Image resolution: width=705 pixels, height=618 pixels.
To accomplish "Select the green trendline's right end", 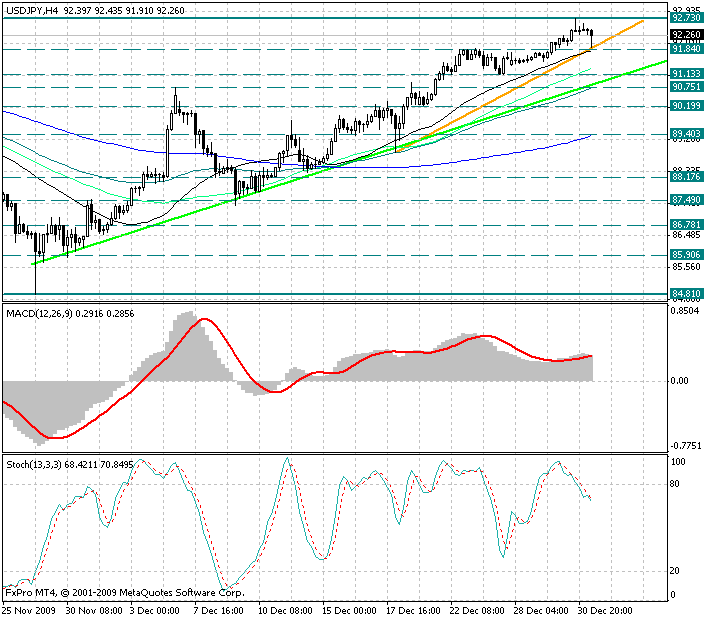I will point(665,61).
